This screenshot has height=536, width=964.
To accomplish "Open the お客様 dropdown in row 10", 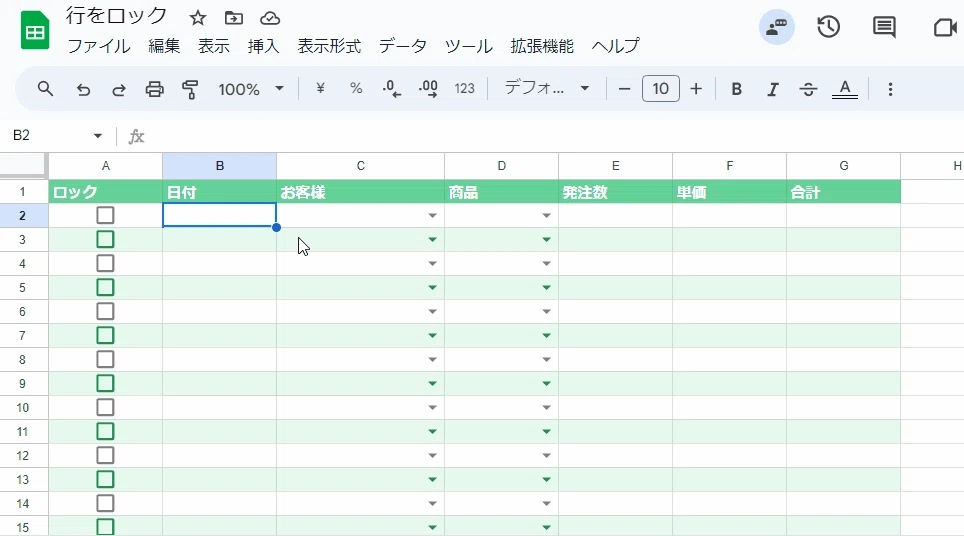I will click(432, 408).
